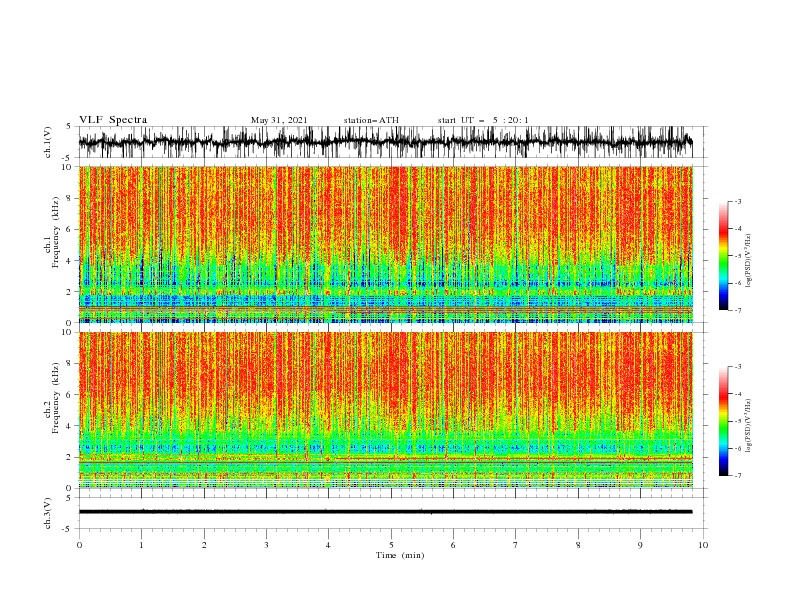This screenshot has width=792, height=612.
Task: Select the ch.3 flat waveform trace
Action: click(385, 512)
